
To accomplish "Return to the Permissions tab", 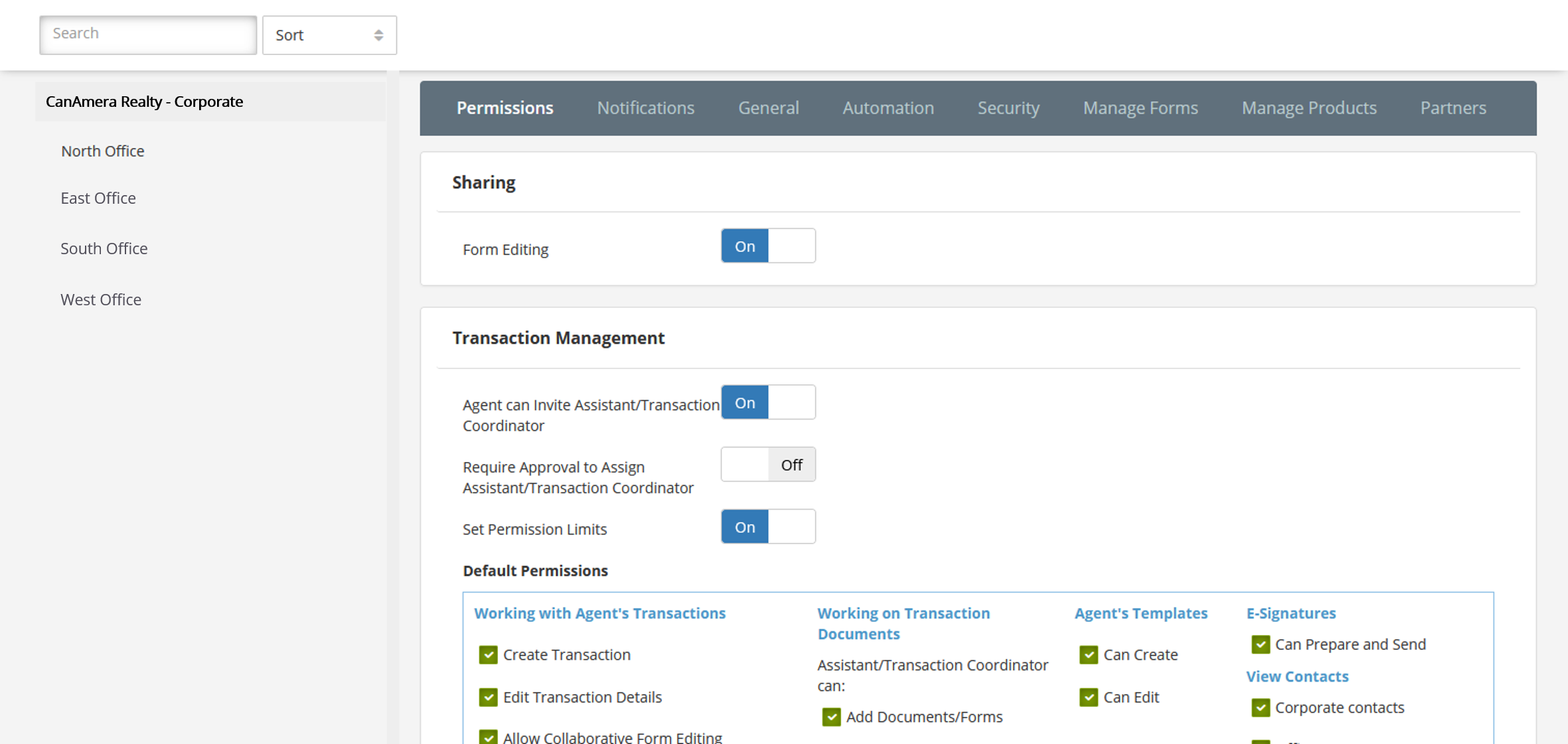I will (x=505, y=108).
